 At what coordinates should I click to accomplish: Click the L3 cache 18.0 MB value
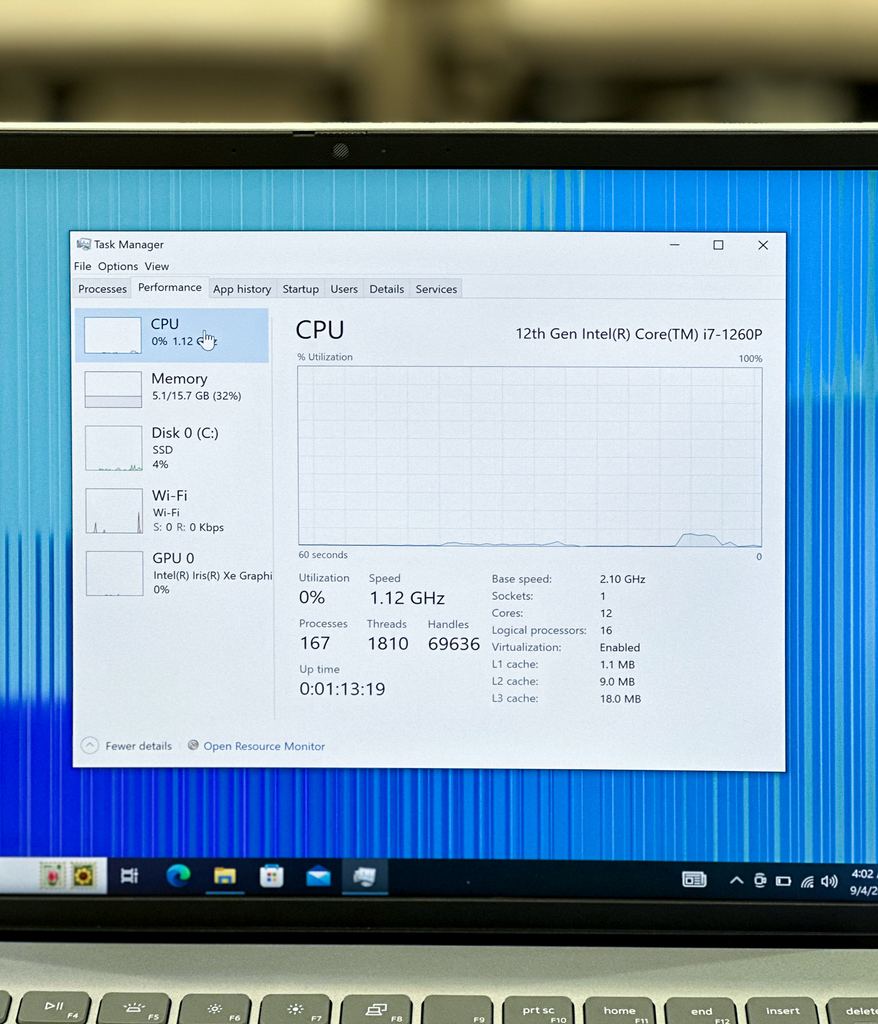[621, 699]
